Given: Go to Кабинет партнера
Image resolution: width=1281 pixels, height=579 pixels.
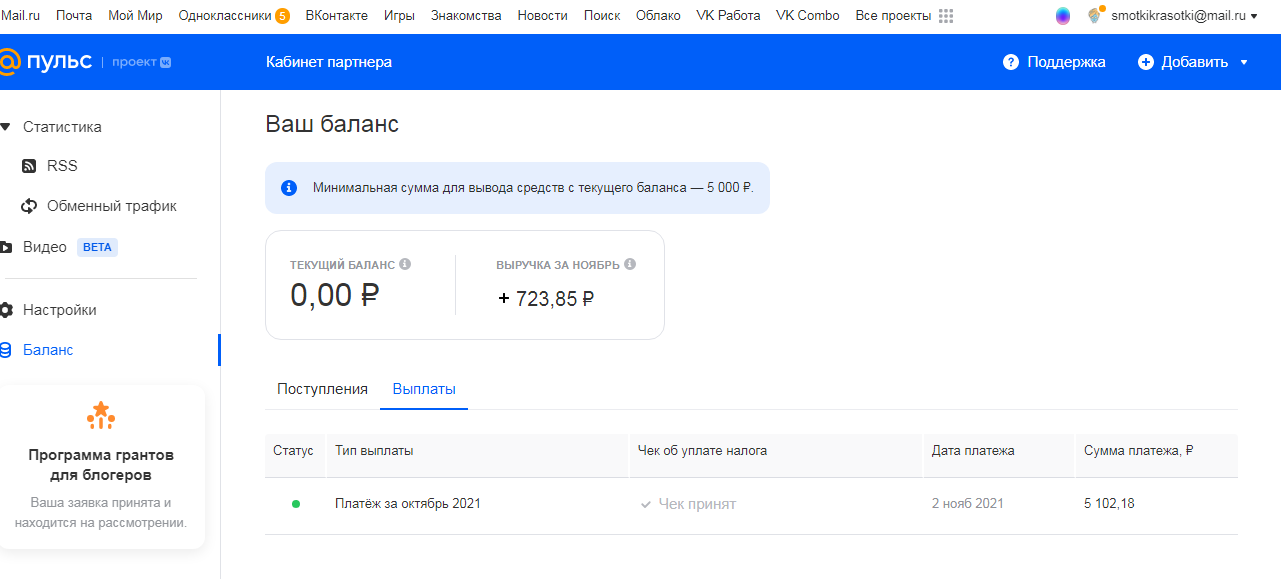Looking at the screenshot, I should [x=329, y=62].
